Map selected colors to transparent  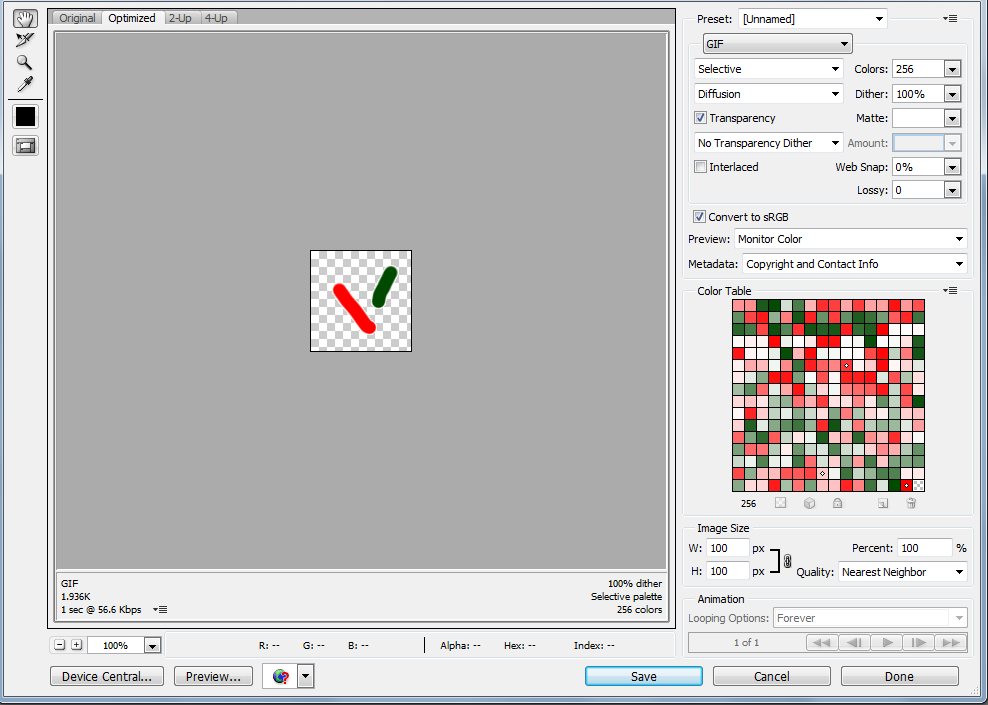(x=781, y=503)
